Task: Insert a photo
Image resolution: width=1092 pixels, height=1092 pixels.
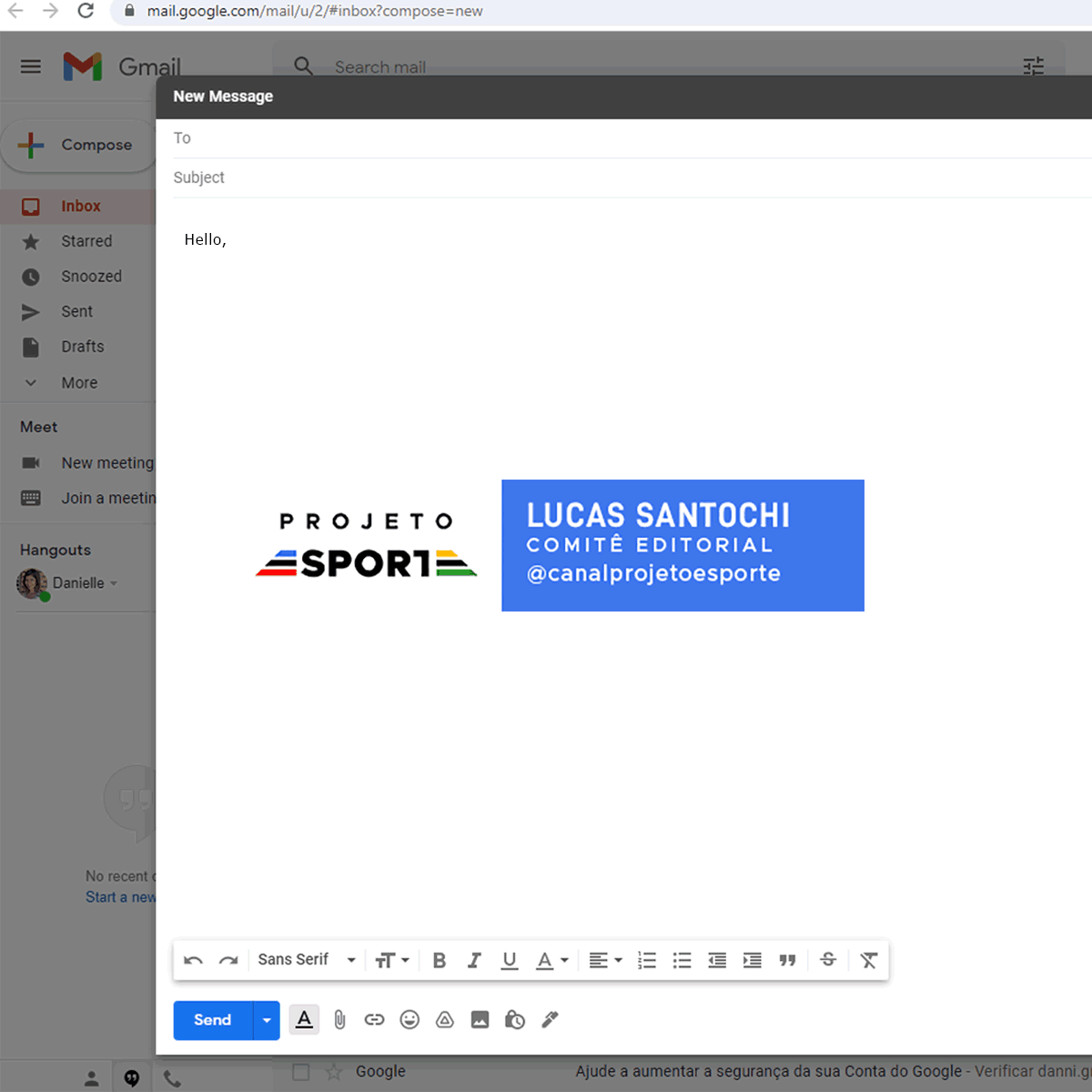Action: 480,1020
